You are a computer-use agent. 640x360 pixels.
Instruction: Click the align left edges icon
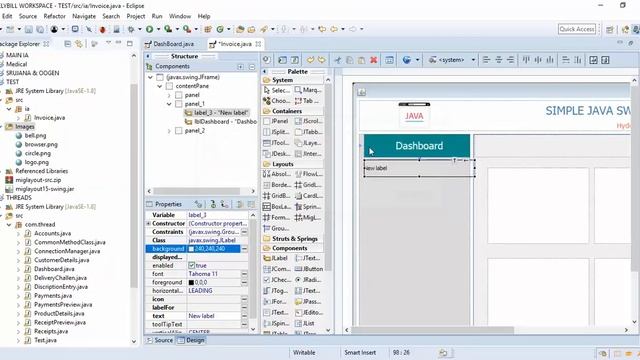487,60
